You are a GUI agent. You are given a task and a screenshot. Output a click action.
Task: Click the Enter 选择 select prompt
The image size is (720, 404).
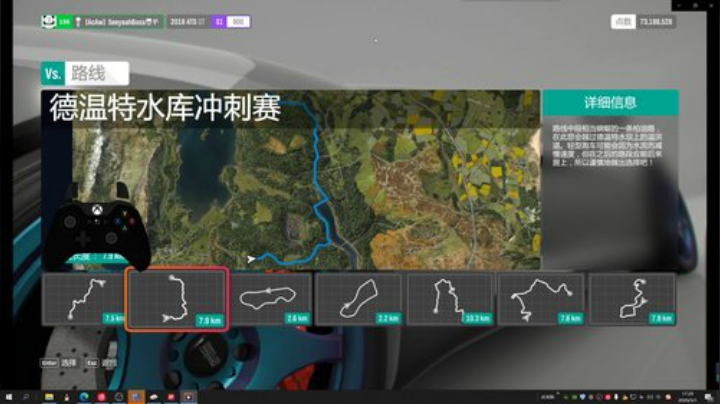pyautogui.click(x=59, y=363)
